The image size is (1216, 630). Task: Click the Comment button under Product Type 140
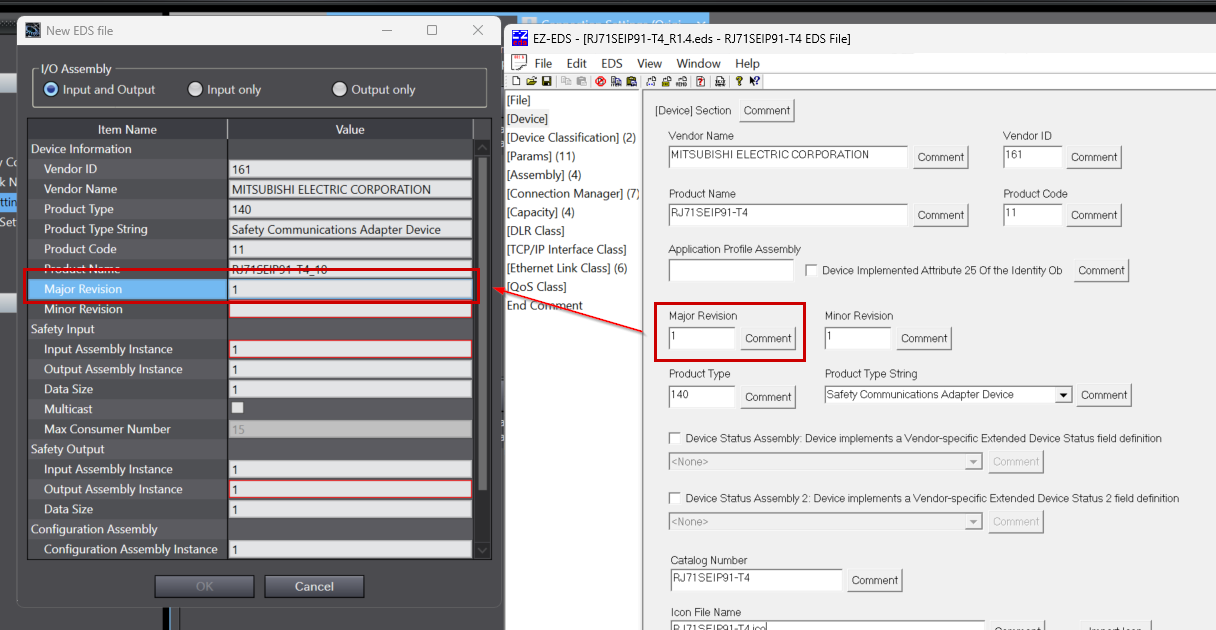coord(768,397)
